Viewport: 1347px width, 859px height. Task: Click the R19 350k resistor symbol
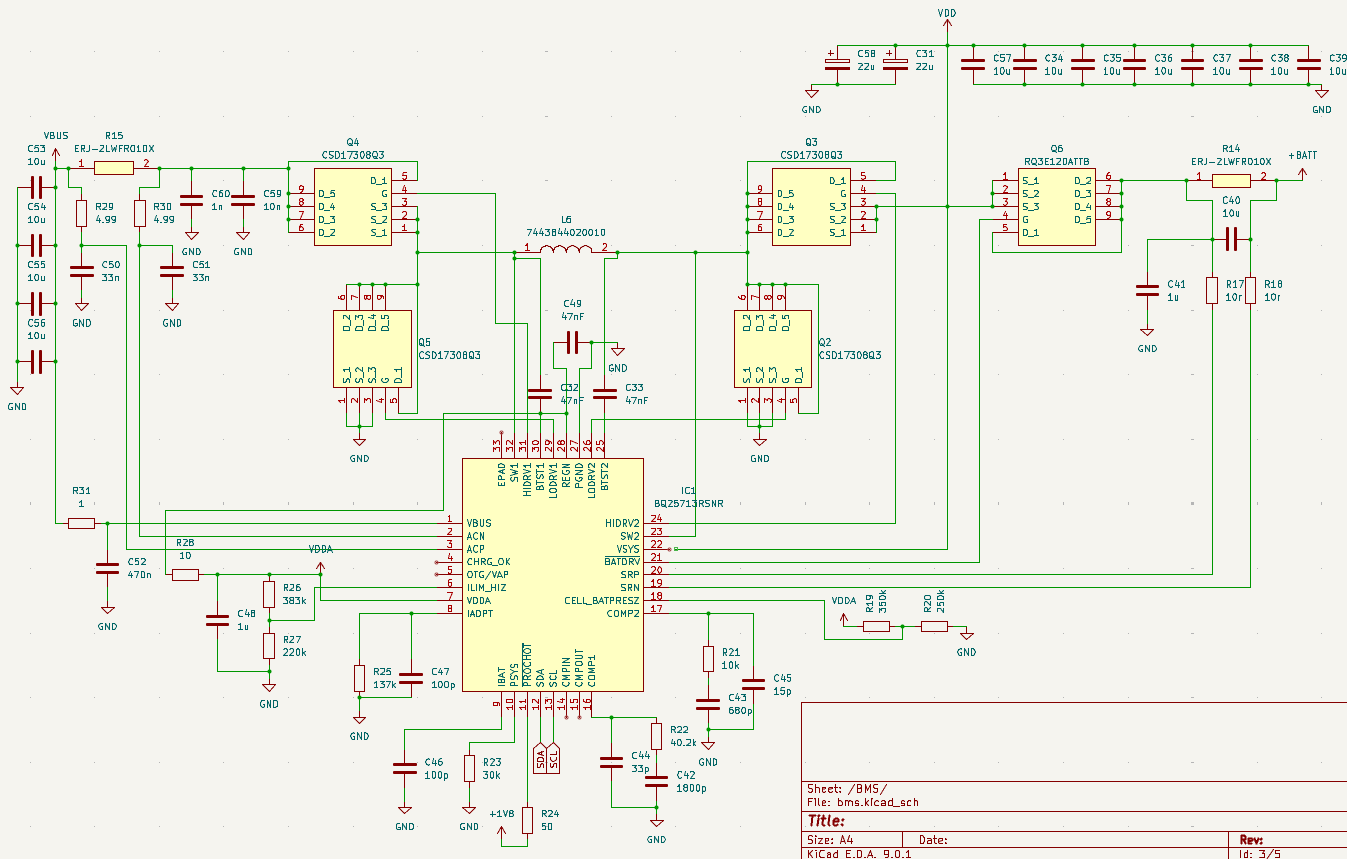pyautogui.click(x=876, y=626)
